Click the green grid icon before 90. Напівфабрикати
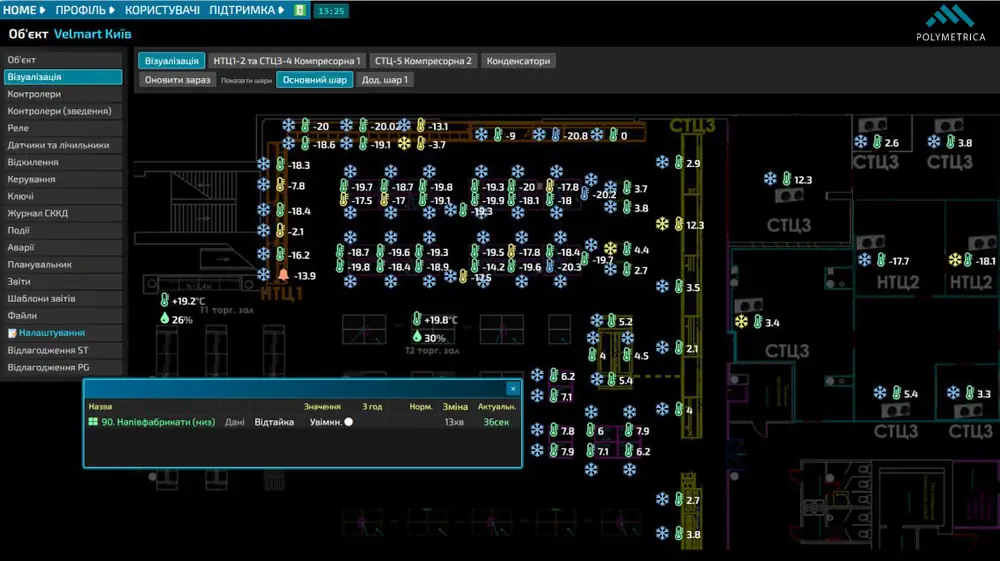 coord(93,422)
